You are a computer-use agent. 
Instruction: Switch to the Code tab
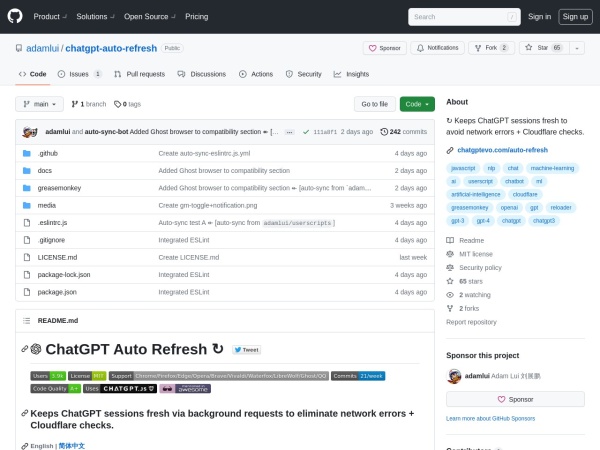click(x=33, y=74)
